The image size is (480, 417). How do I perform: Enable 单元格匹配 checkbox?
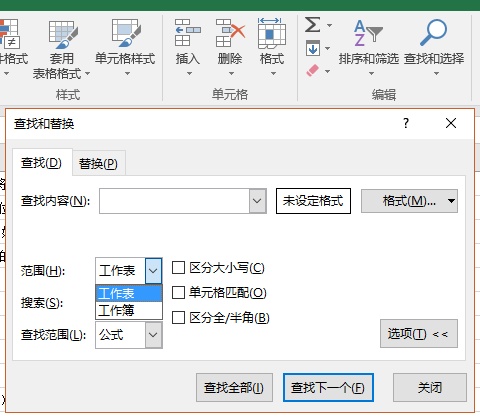[x=178, y=293]
